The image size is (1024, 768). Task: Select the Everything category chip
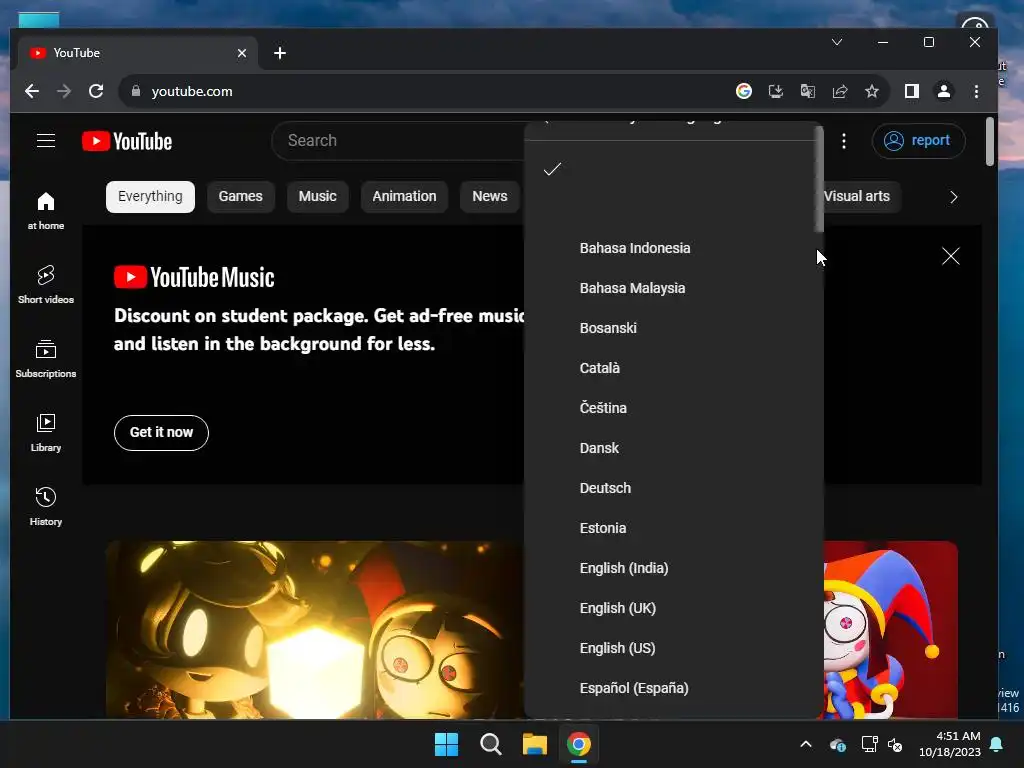tap(150, 197)
